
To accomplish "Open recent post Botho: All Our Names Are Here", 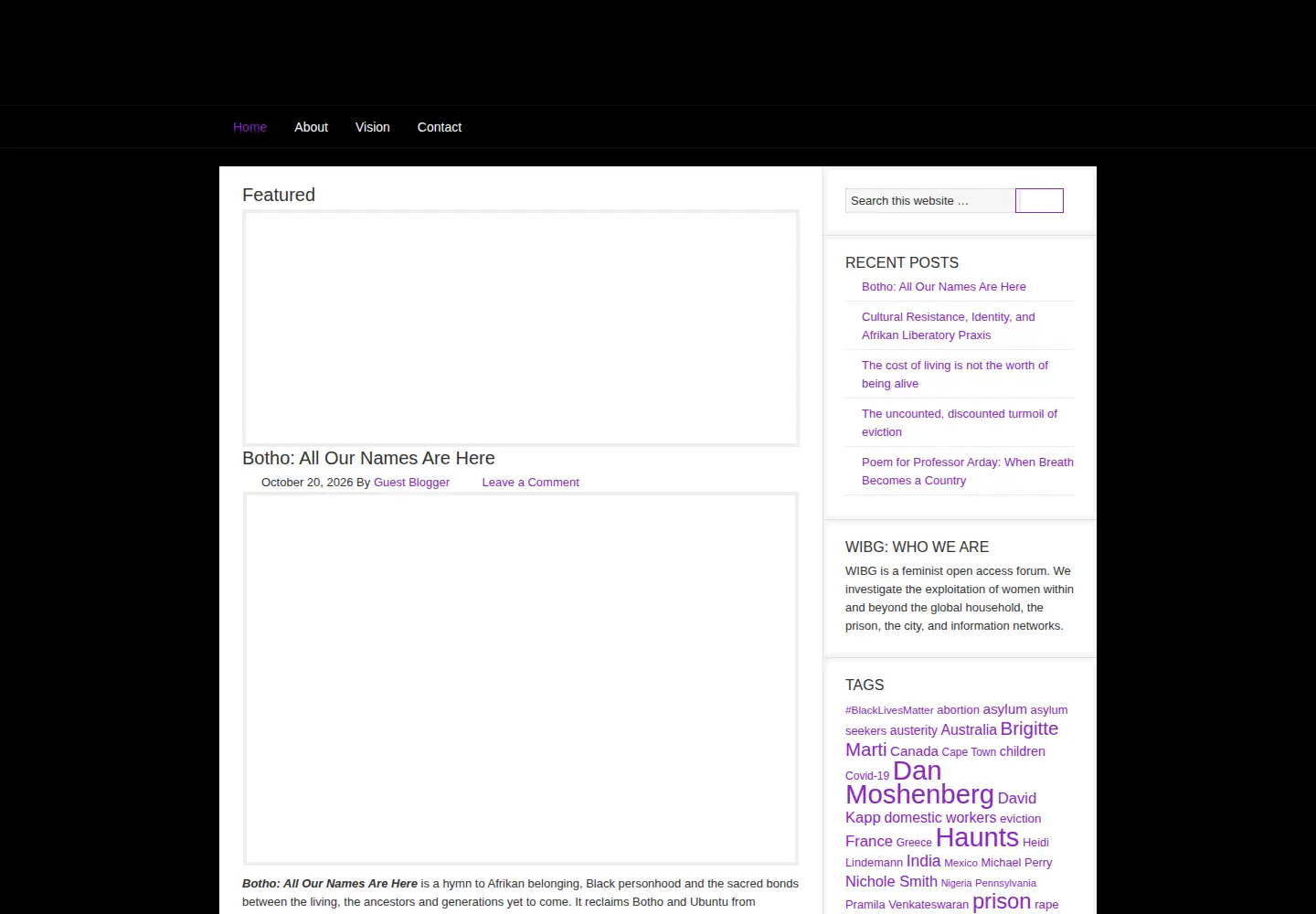I will (943, 287).
